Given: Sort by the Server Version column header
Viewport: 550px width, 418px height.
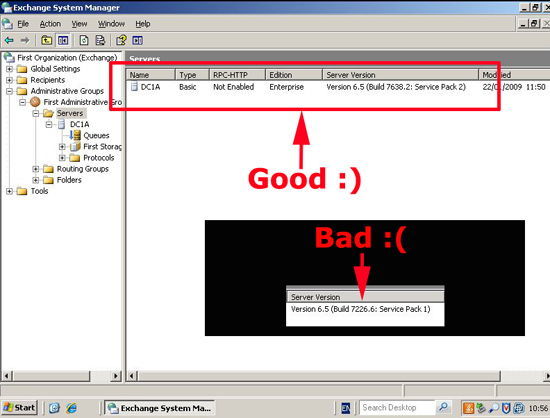Looking at the screenshot, I should pyautogui.click(x=401, y=75).
